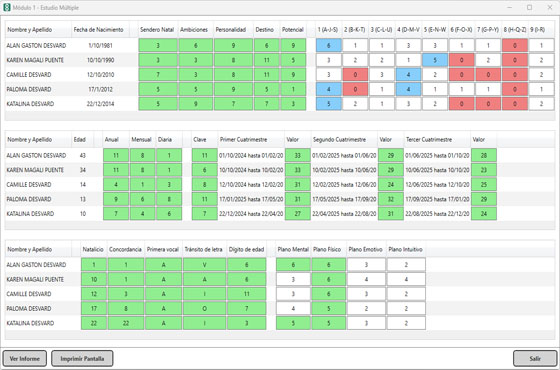Screen dimensions: 560x370
Task: Sort by Fecha de Nacimiento column header
Action: (100, 30)
